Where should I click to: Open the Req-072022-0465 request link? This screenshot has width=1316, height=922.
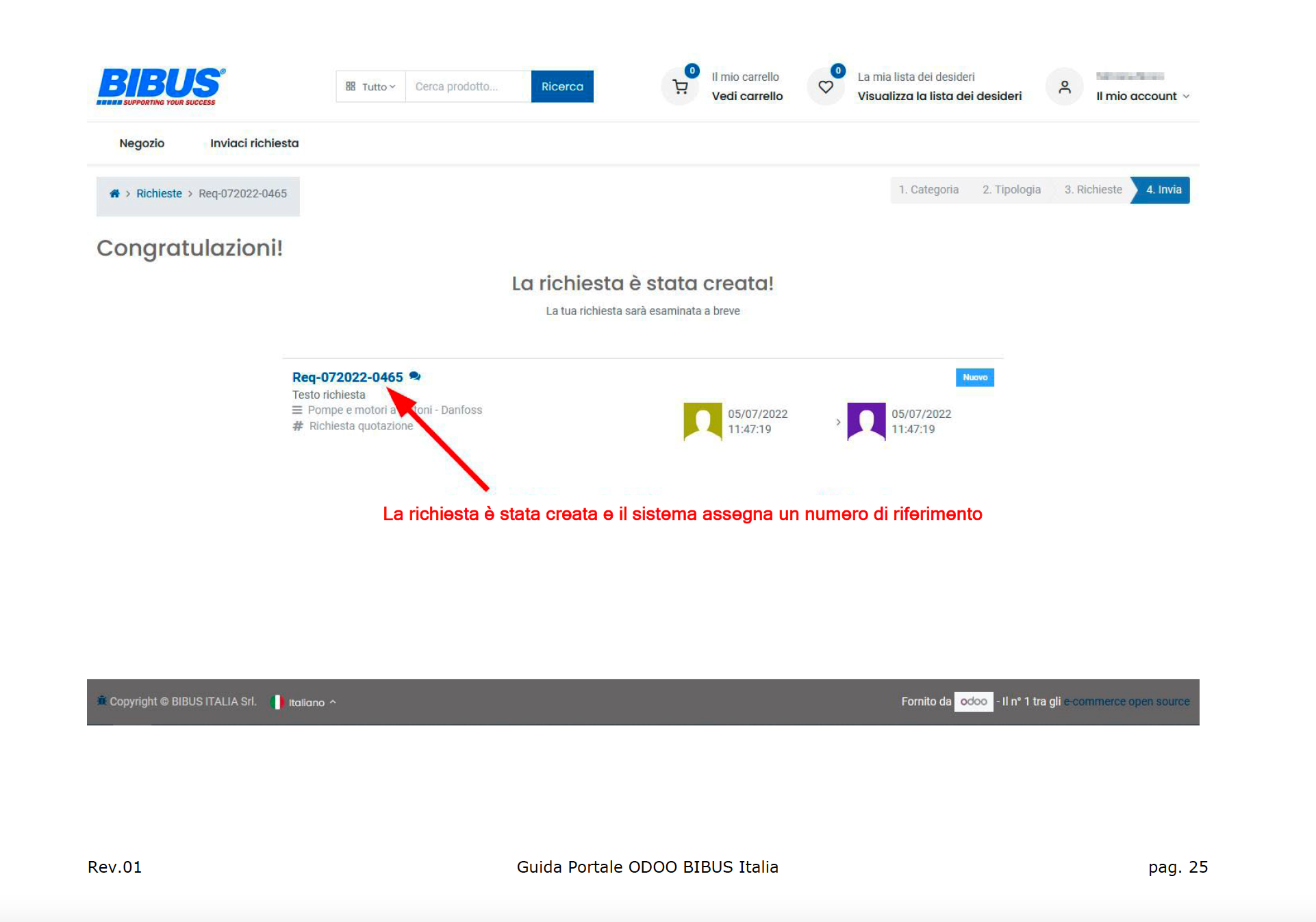(x=347, y=377)
